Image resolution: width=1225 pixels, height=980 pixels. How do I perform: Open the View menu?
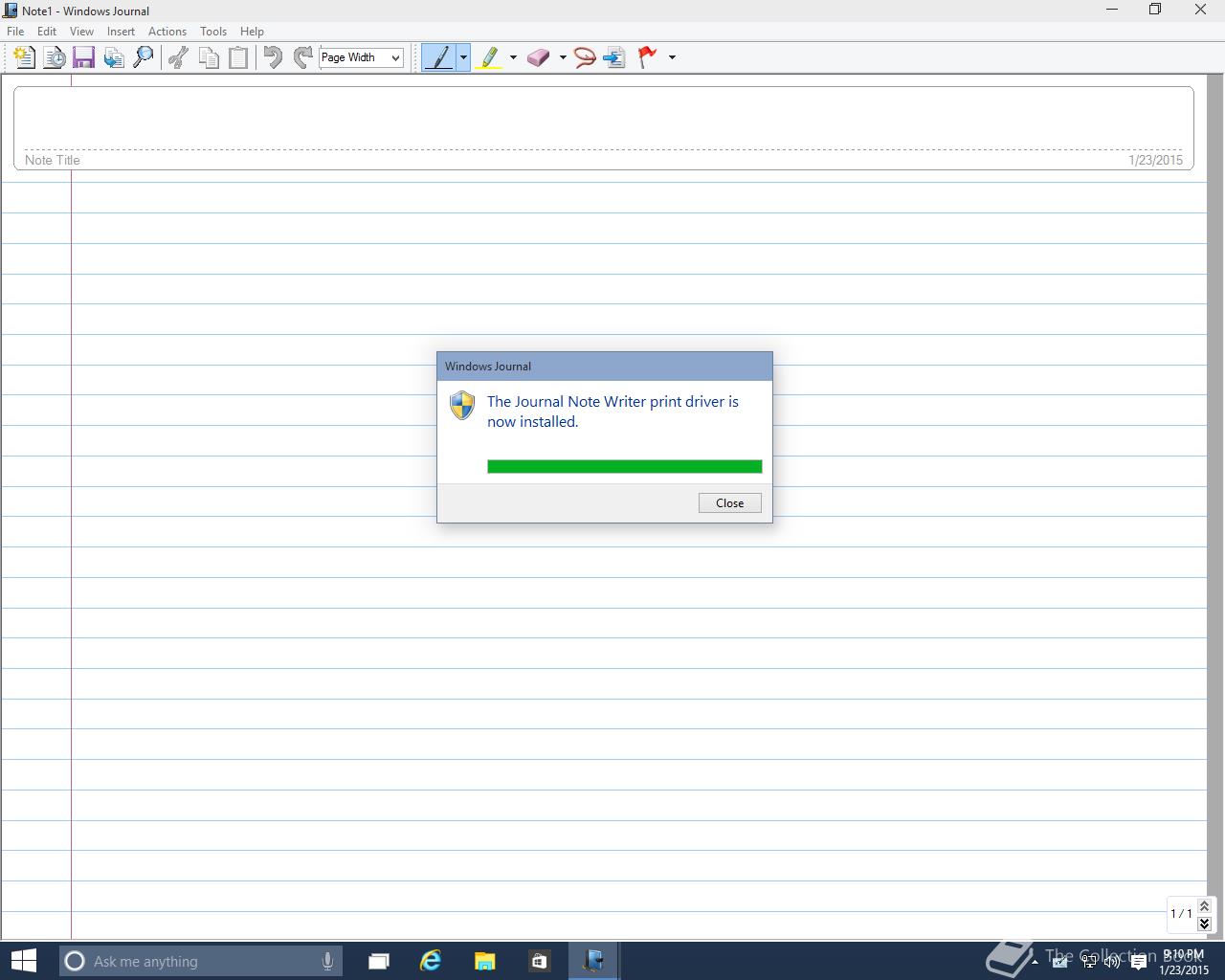point(81,32)
